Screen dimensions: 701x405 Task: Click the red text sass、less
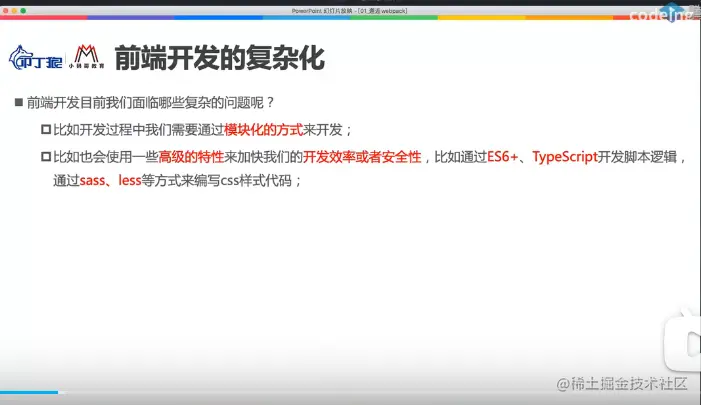coord(110,181)
